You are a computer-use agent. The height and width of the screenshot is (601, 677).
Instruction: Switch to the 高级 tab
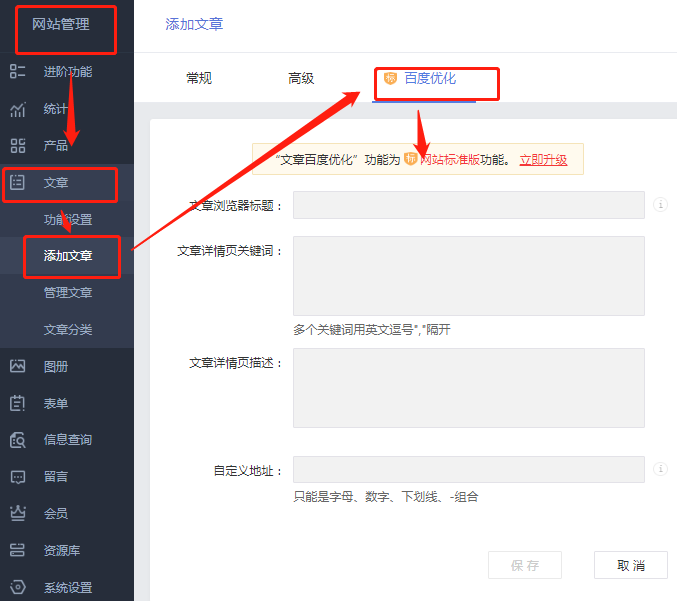pyautogui.click(x=301, y=78)
